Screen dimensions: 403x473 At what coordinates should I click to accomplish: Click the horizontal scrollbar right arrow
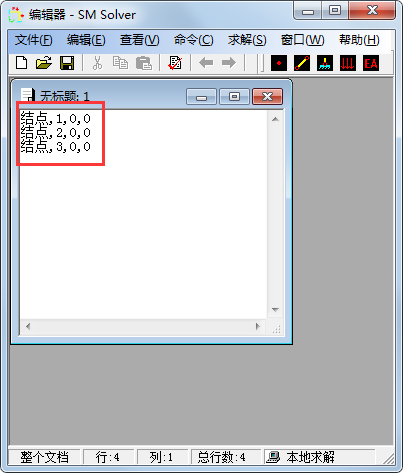click(257, 326)
